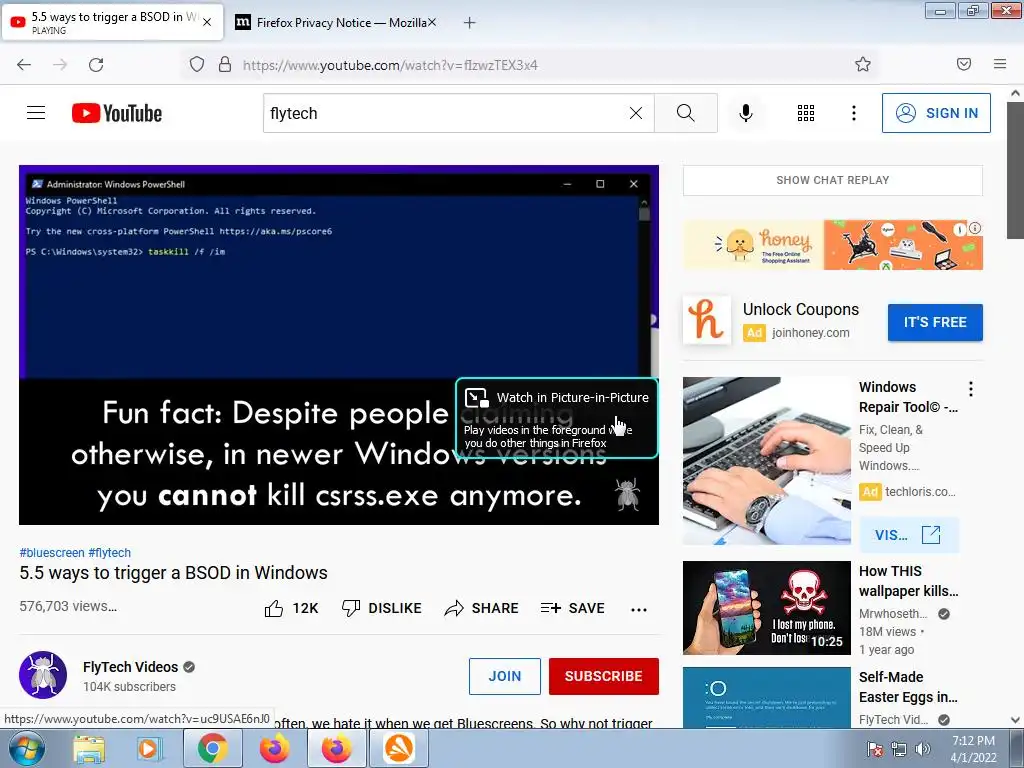The height and width of the screenshot is (768, 1024).
Task: Close the YouTube video tab
Action: click(x=207, y=22)
